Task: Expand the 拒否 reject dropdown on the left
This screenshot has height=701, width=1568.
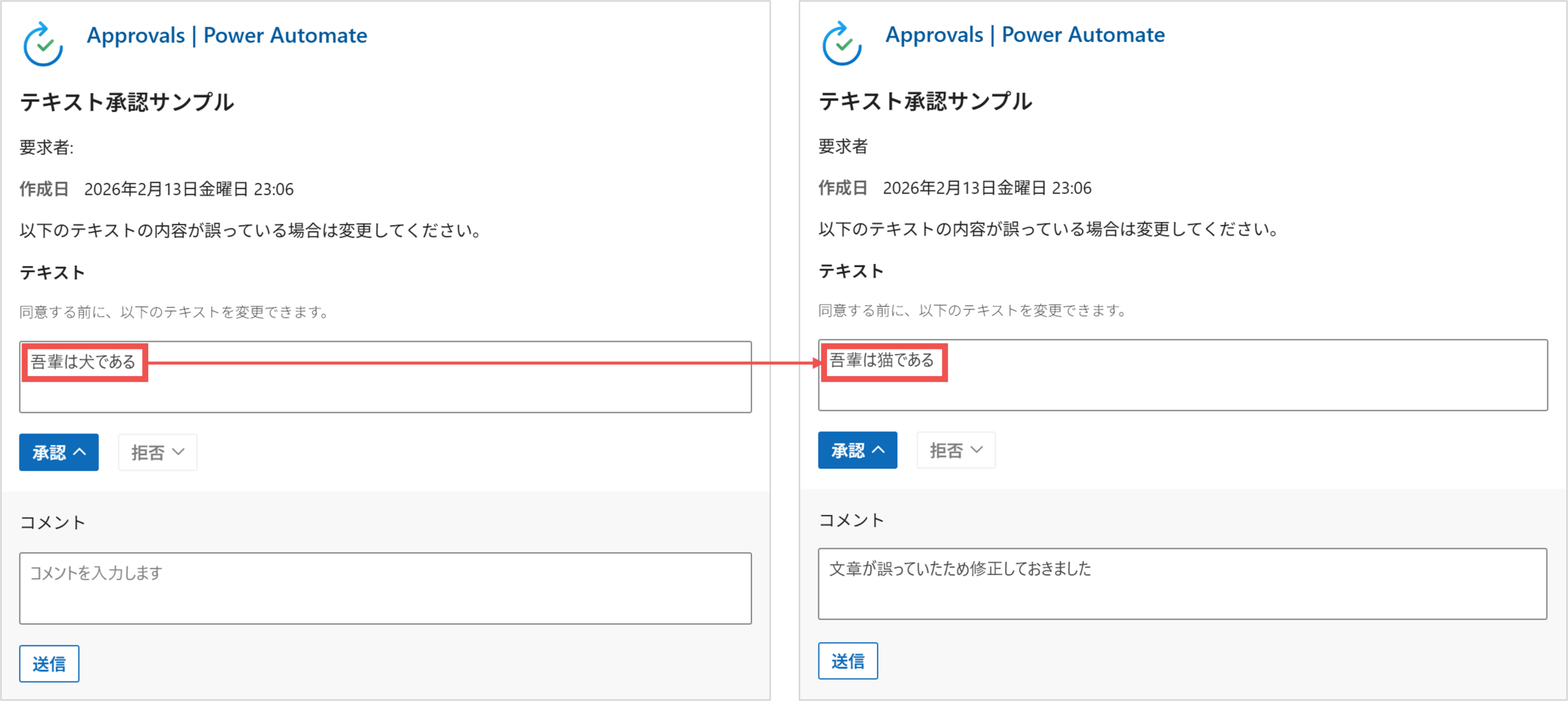Action: tap(157, 452)
